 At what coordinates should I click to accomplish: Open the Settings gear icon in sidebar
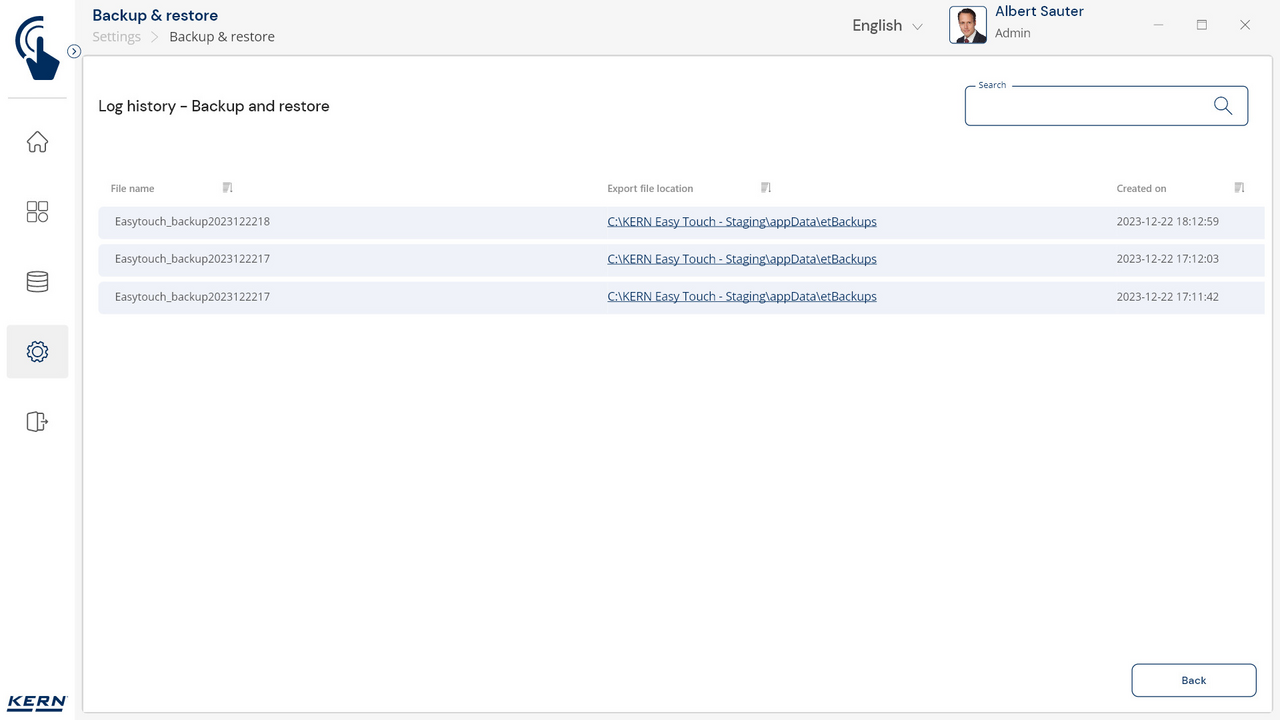37,352
